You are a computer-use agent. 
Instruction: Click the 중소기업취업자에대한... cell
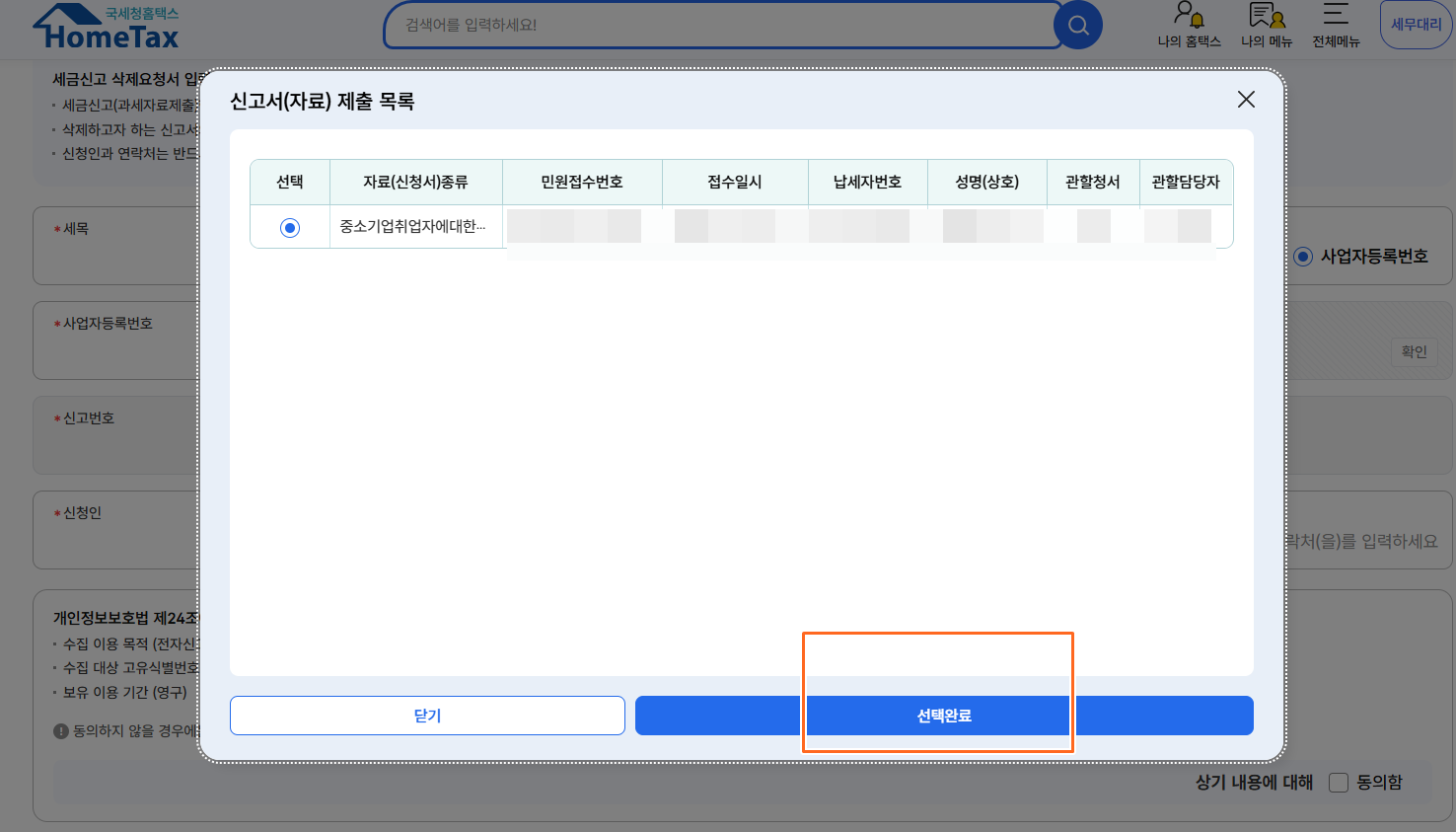click(415, 227)
